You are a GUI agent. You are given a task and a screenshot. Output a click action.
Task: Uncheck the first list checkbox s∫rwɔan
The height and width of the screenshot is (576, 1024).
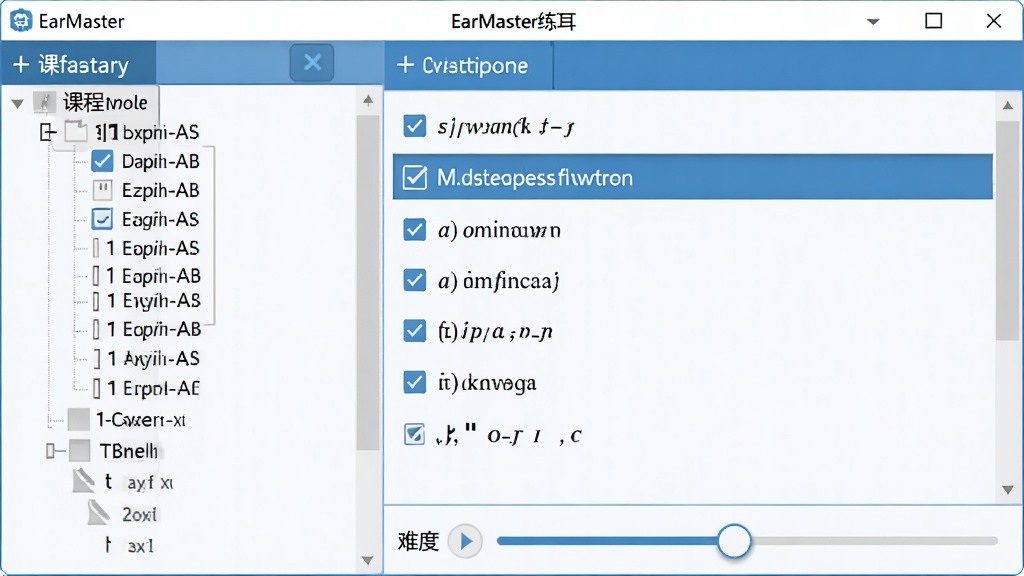coord(415,126)
